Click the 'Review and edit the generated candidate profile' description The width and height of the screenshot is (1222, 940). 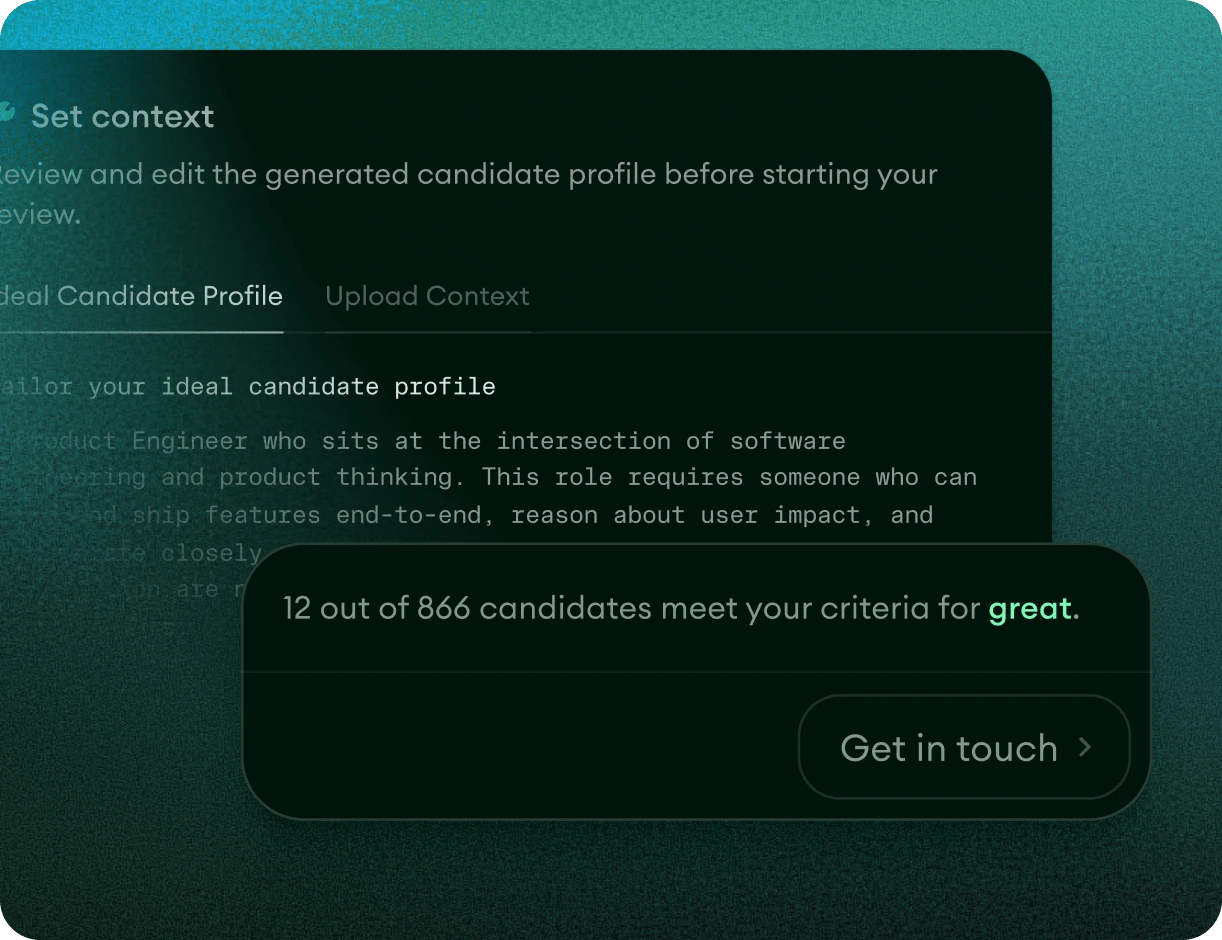point(468,193)
